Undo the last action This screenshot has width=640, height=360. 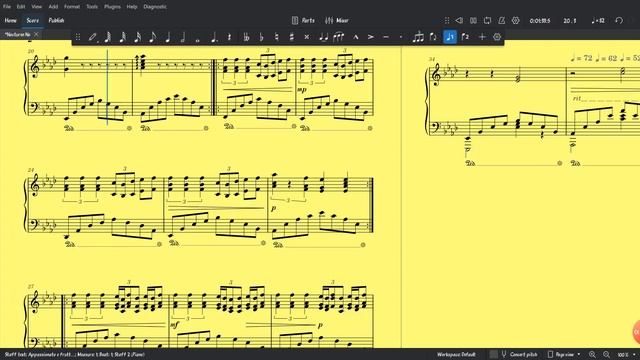point(619,20)
